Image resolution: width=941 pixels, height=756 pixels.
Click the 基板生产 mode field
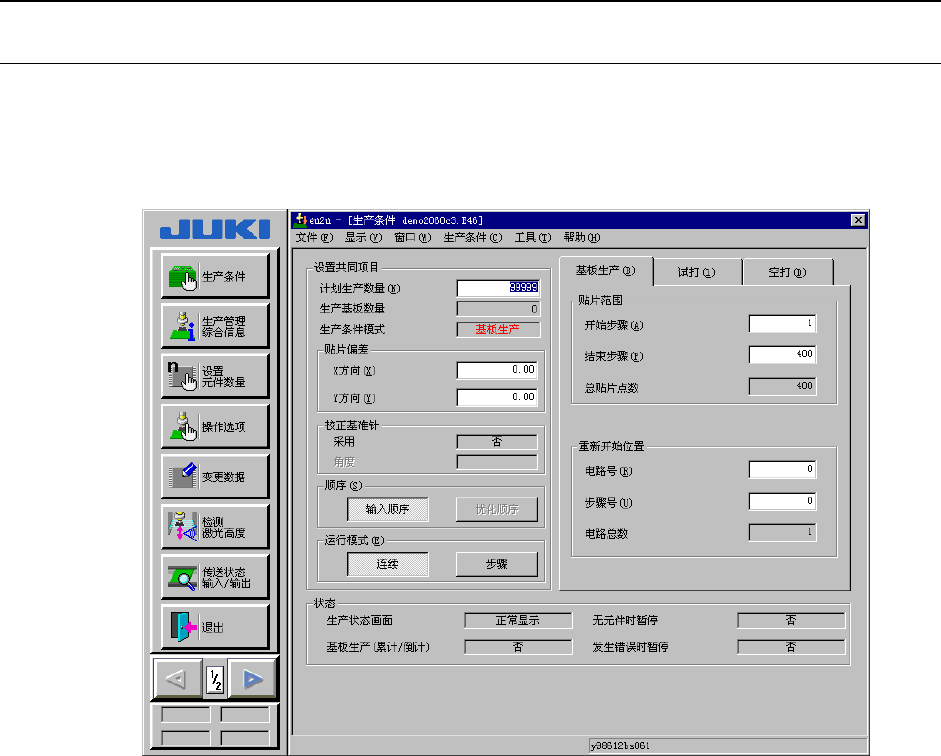coord(498,329)
